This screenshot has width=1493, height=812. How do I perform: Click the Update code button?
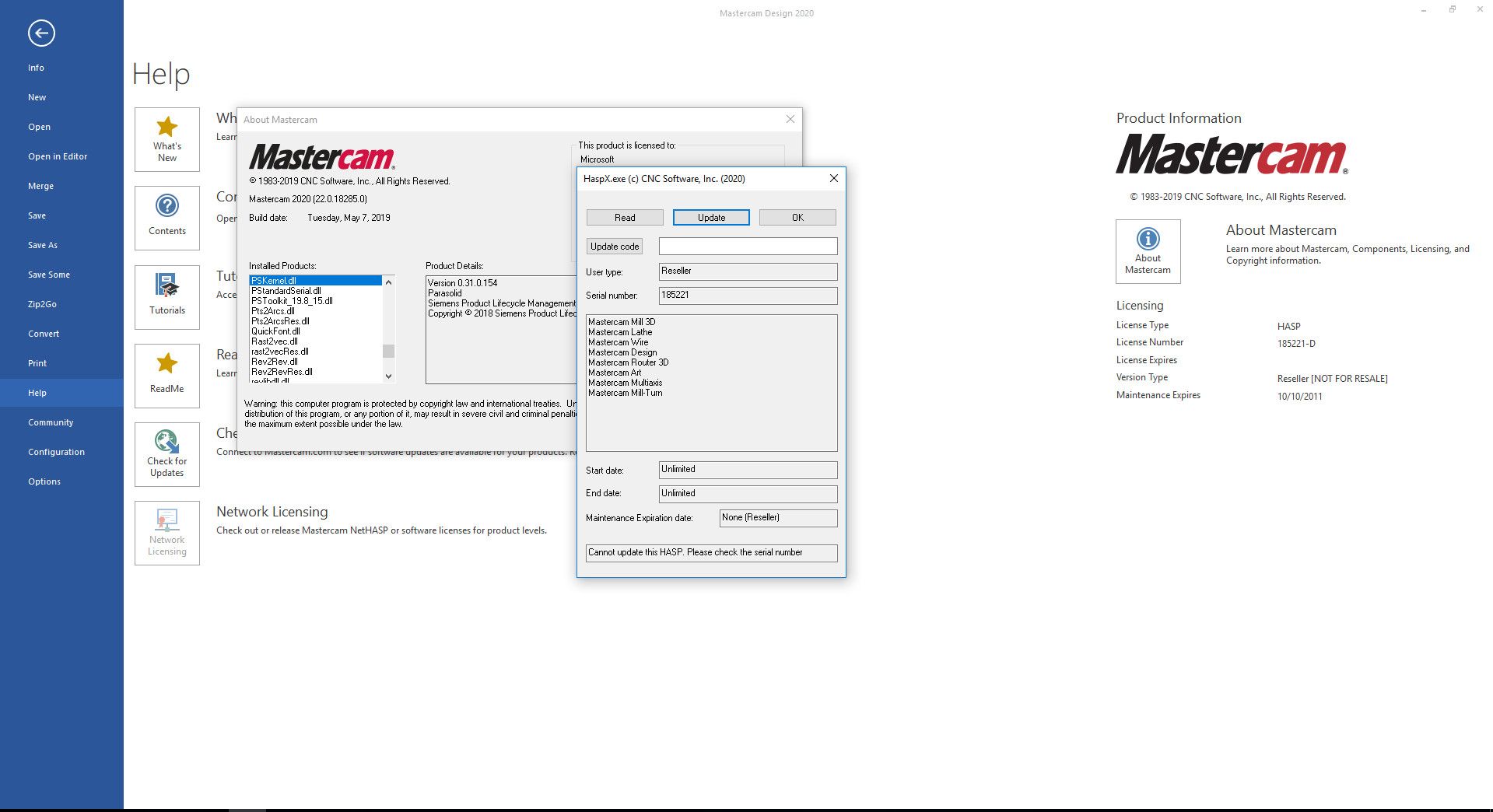[x=614, y=247]
